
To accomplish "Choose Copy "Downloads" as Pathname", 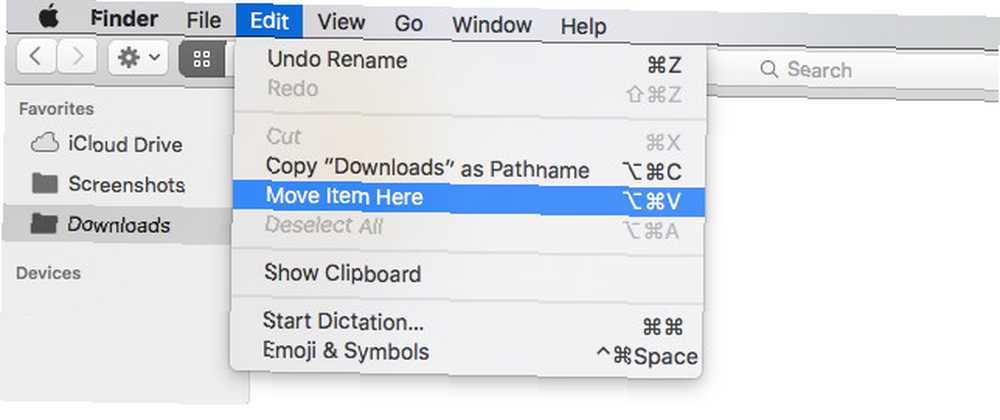I will (470, 168).
